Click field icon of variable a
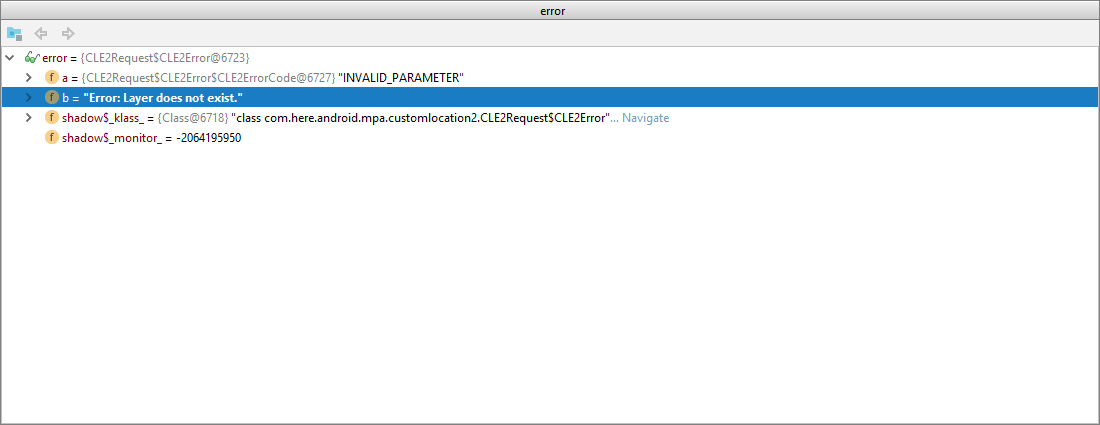The image size is (1100, 425). (x=52, y=78)
